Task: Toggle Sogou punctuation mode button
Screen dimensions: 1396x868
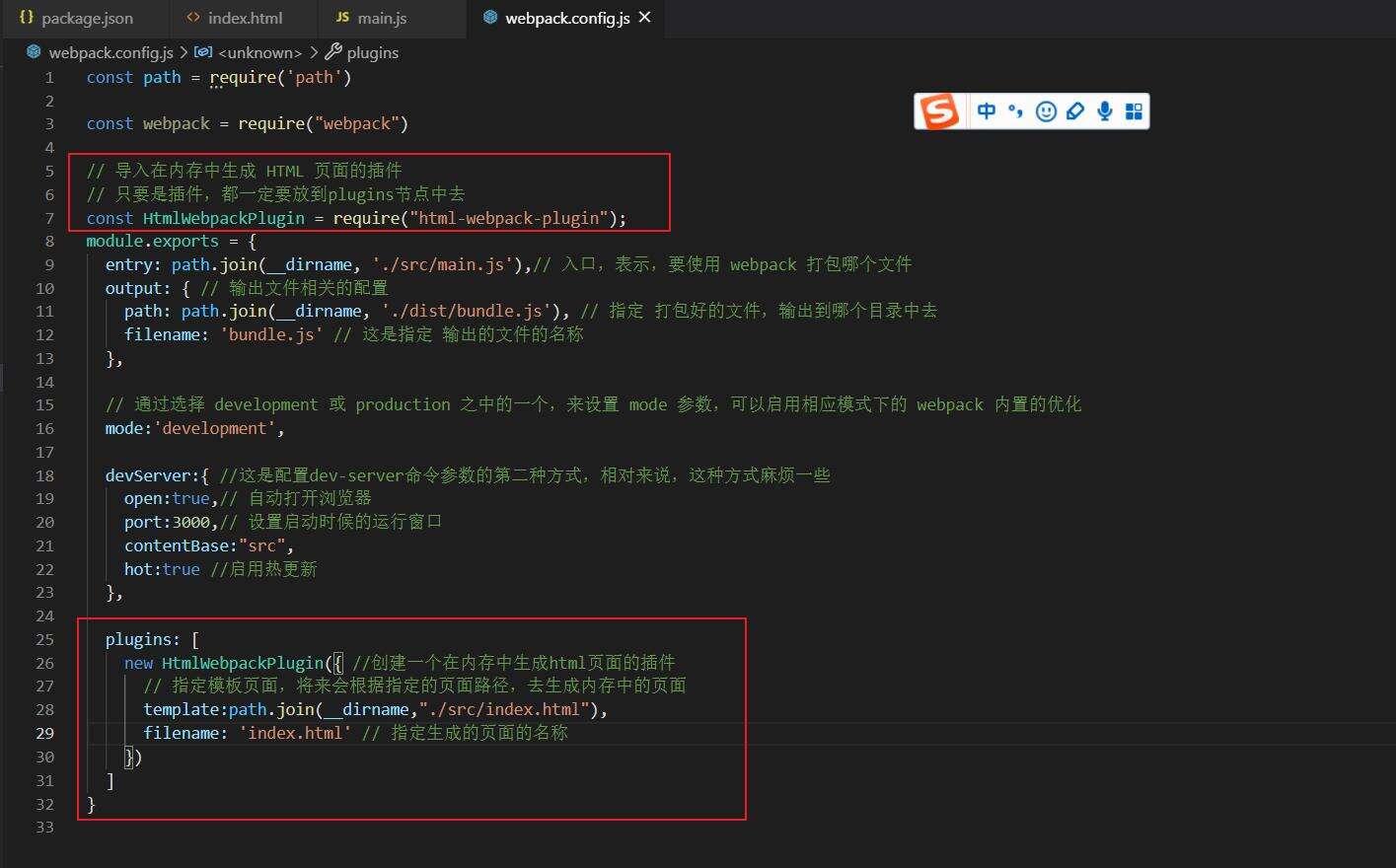Action: (1015, 111)
